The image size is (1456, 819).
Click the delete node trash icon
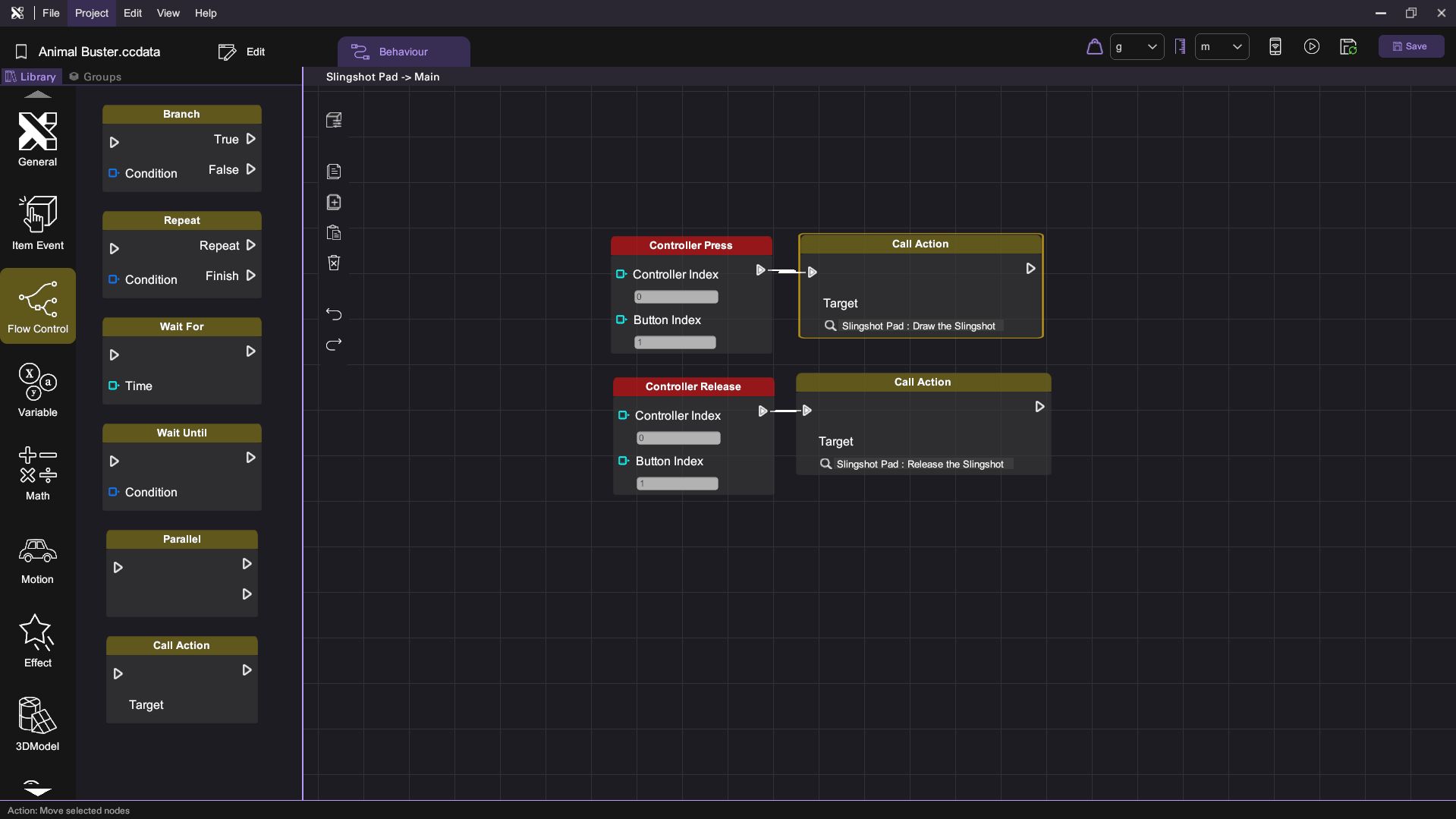coord(334,263)
